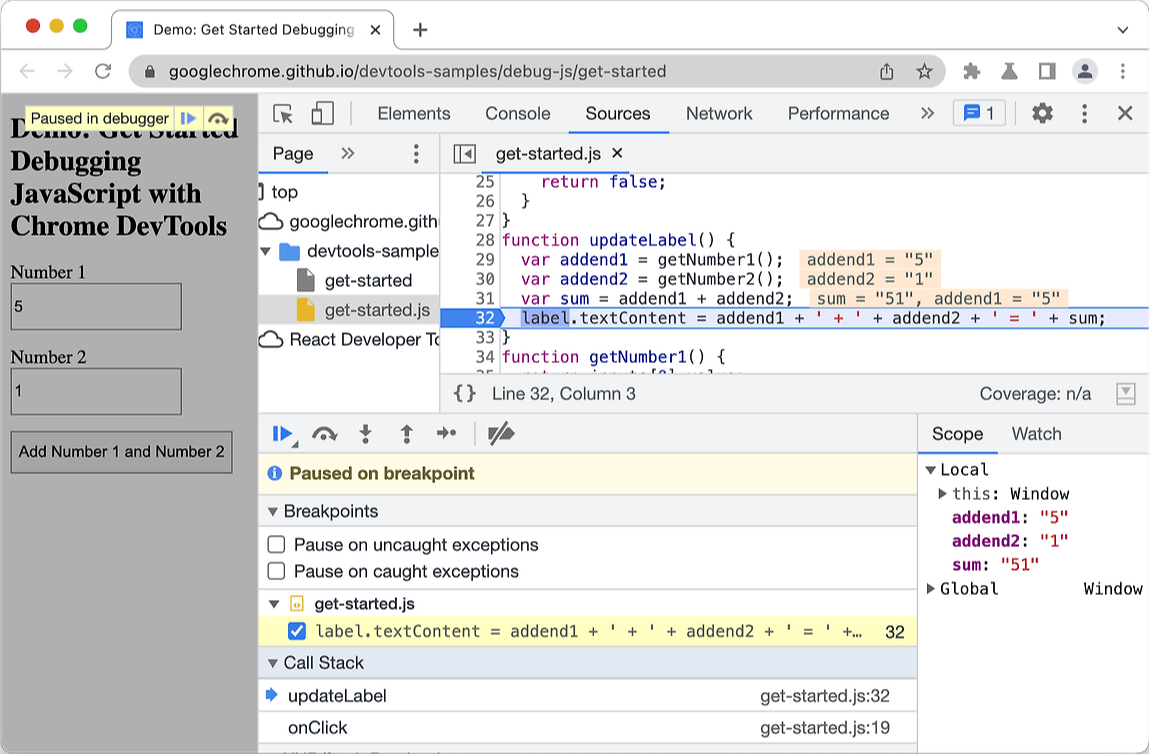Enable Pause on uncaught exceptions

[276, 544]
